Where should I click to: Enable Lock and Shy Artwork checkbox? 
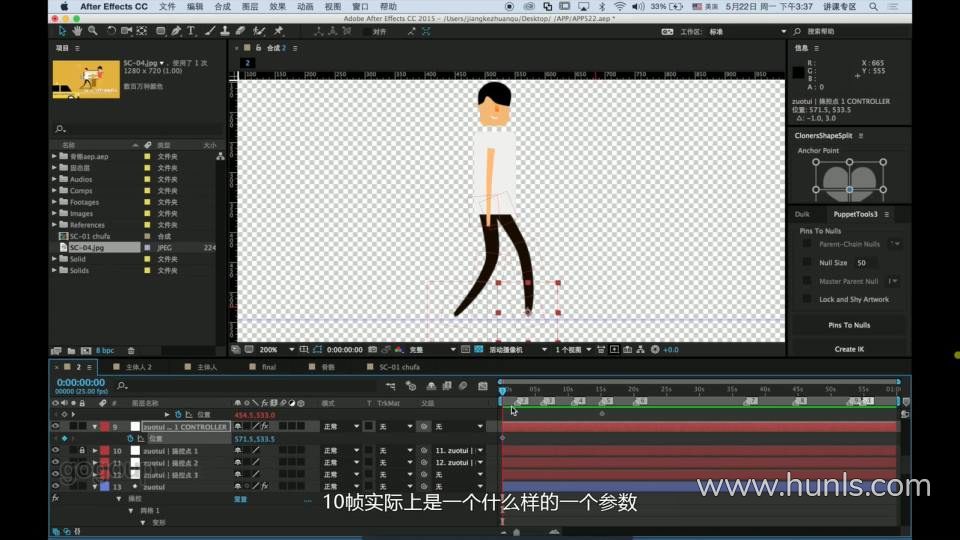[807, 299]
